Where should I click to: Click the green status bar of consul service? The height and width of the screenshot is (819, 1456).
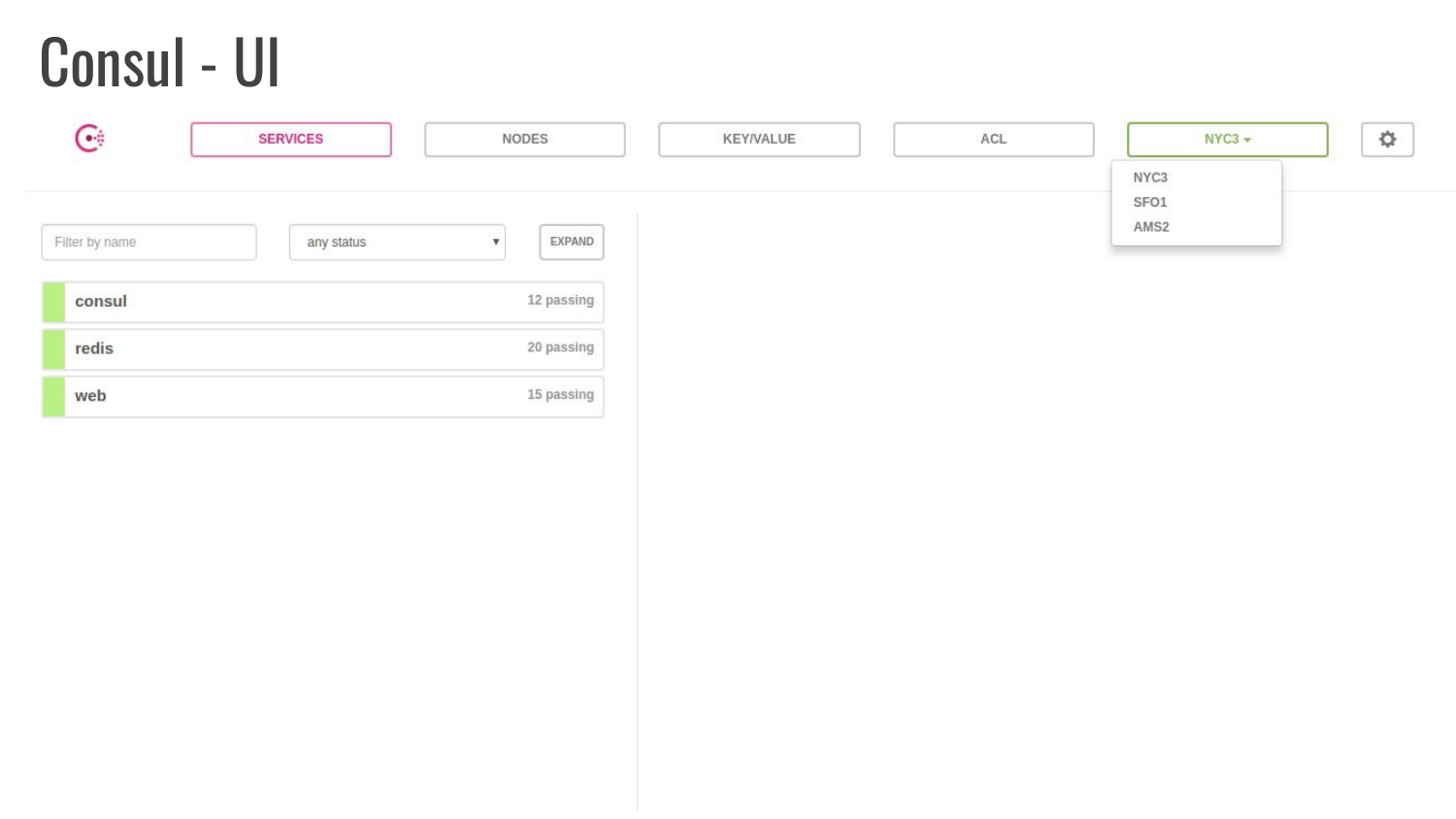[53, 302]
